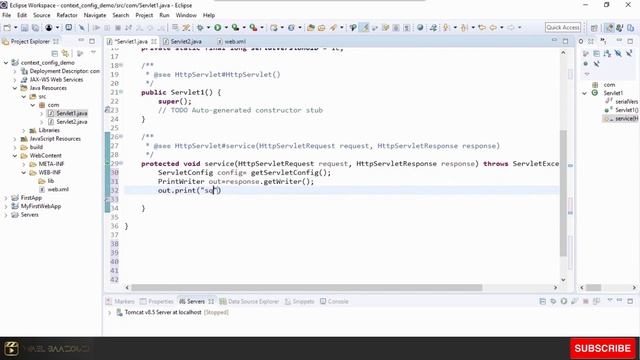Click the Run Last Coverage toolbar icon
The image size is (640, 360).
coord(236,27)
